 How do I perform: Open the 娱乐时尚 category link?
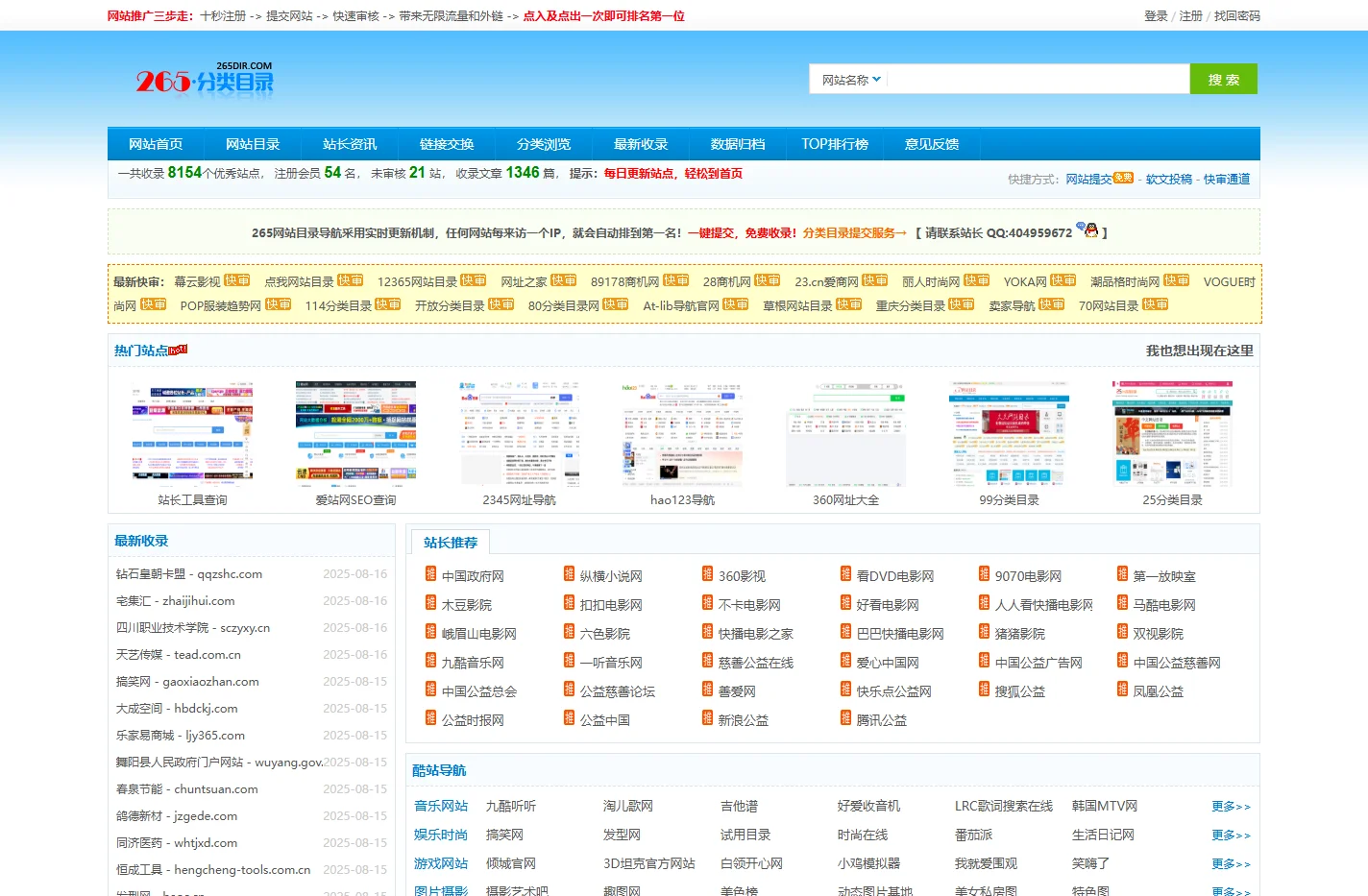coord(441,835)
